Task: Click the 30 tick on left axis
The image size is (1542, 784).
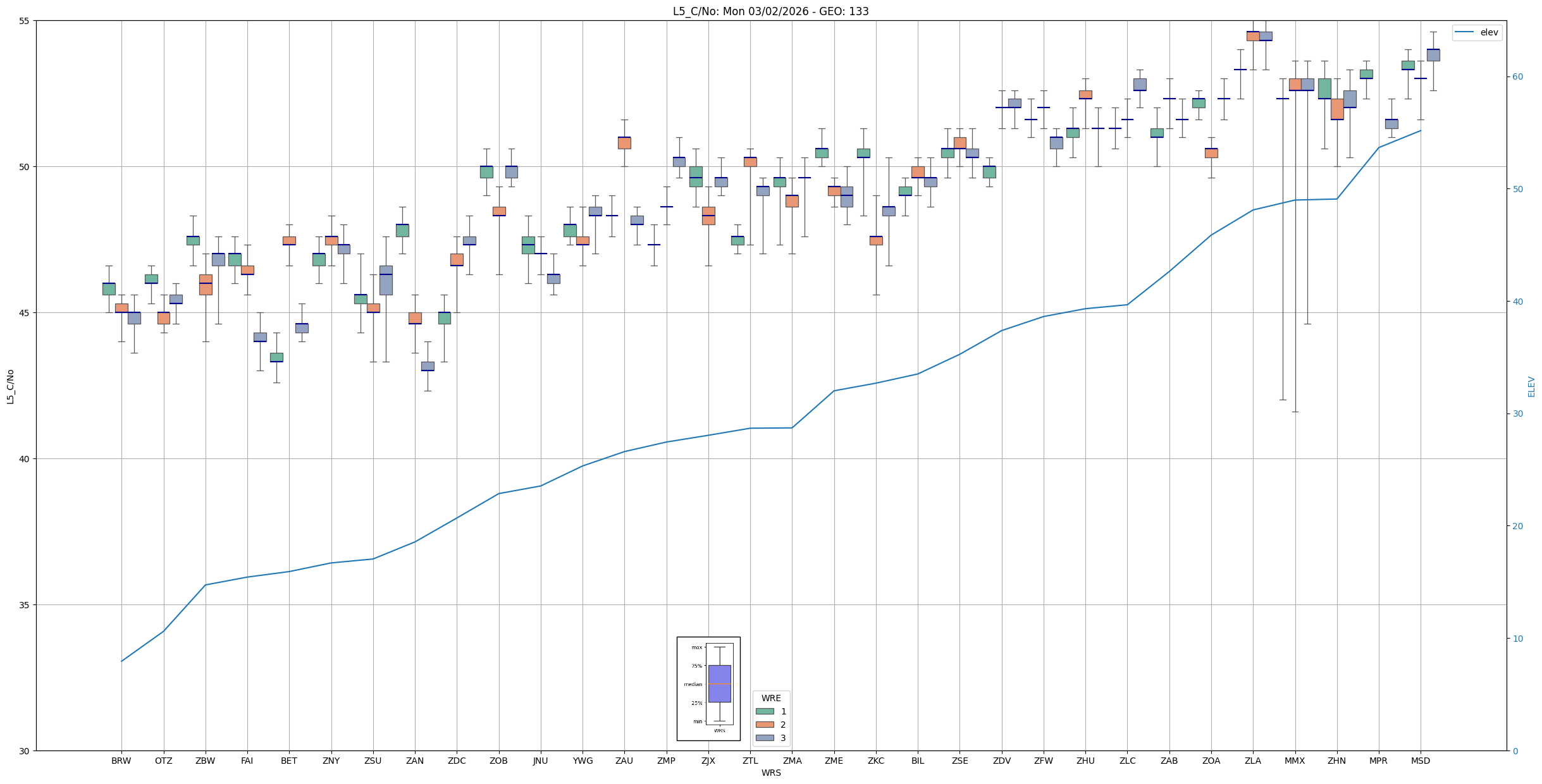Action: 25,750
